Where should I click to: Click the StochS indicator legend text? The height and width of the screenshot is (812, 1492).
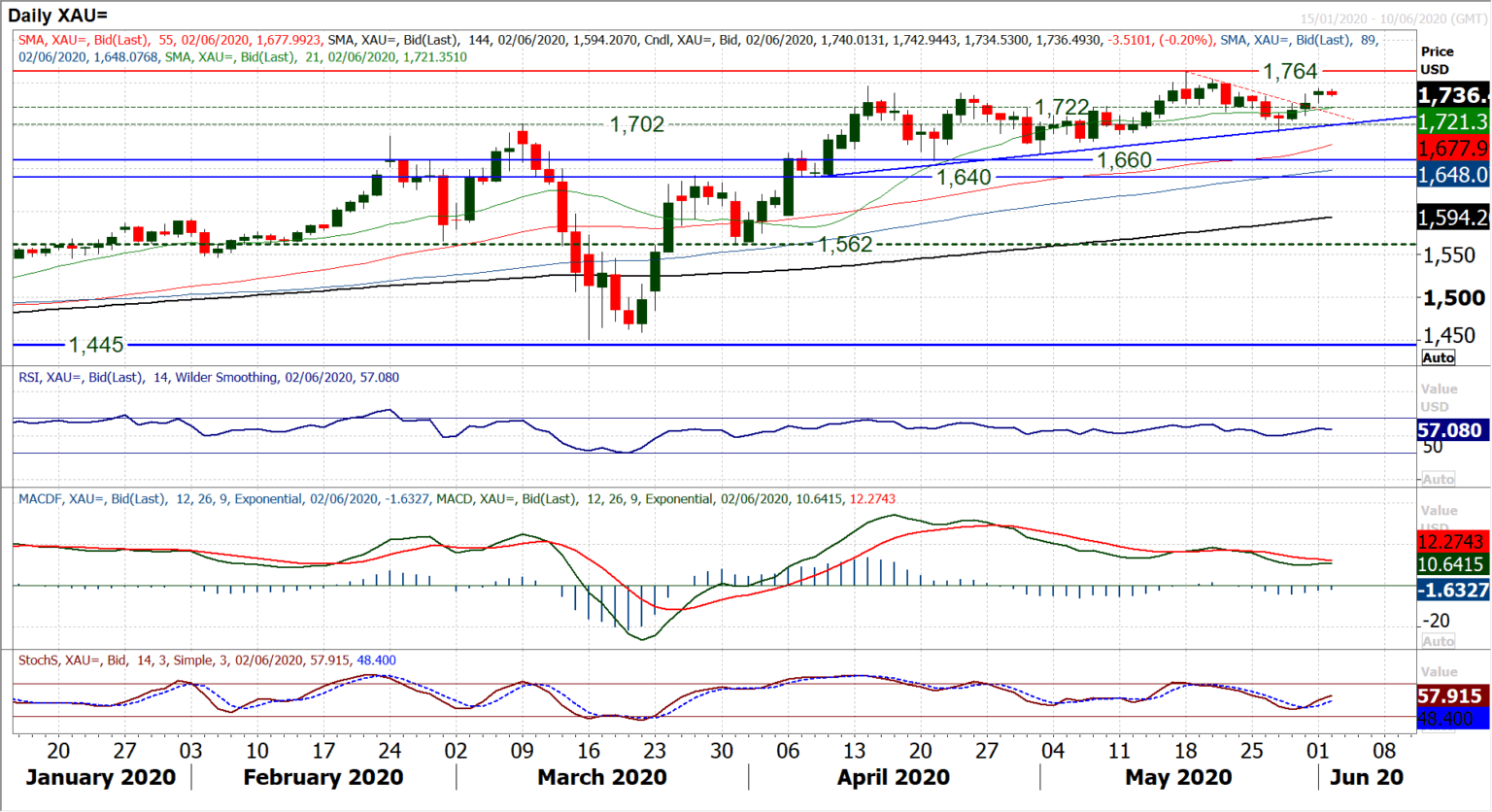click(206, 660)
